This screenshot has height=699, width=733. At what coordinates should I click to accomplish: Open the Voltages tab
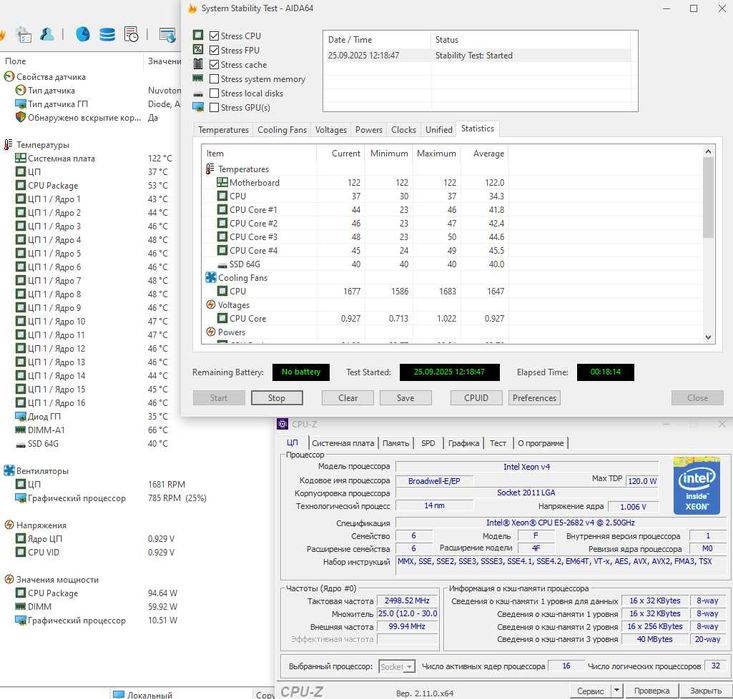click(x=331, y=130)
